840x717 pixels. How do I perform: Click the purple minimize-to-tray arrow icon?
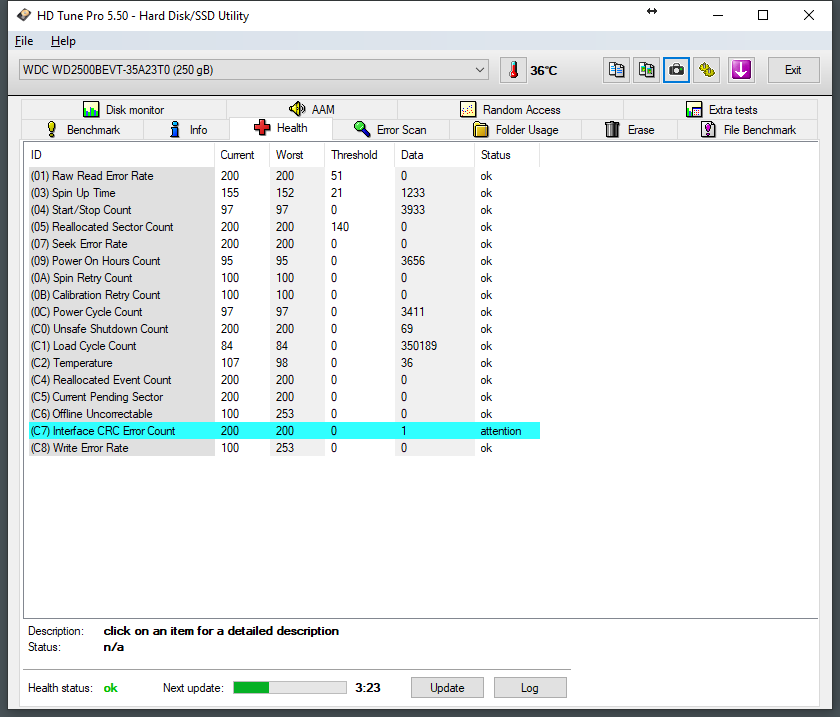pyautogui.click(x=741, y=70)
